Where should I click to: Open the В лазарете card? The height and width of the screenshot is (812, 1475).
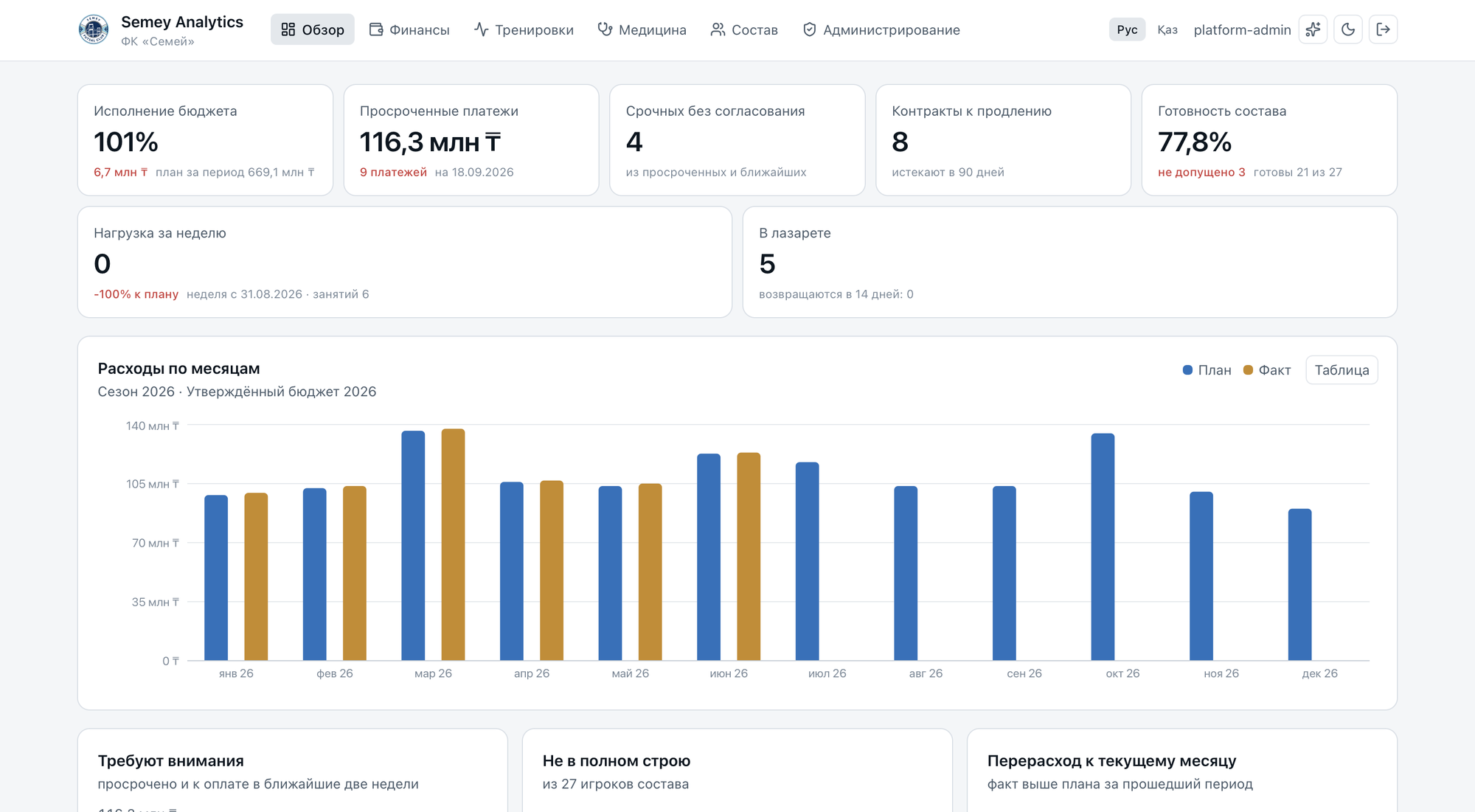1069,262
